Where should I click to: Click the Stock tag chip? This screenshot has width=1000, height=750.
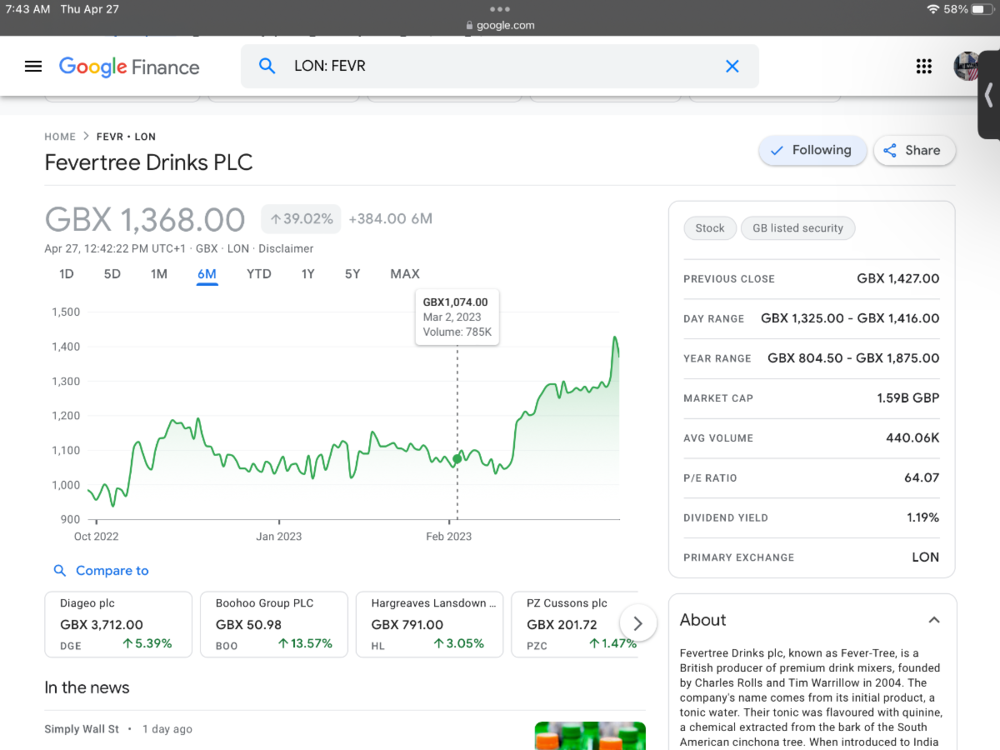710,228
